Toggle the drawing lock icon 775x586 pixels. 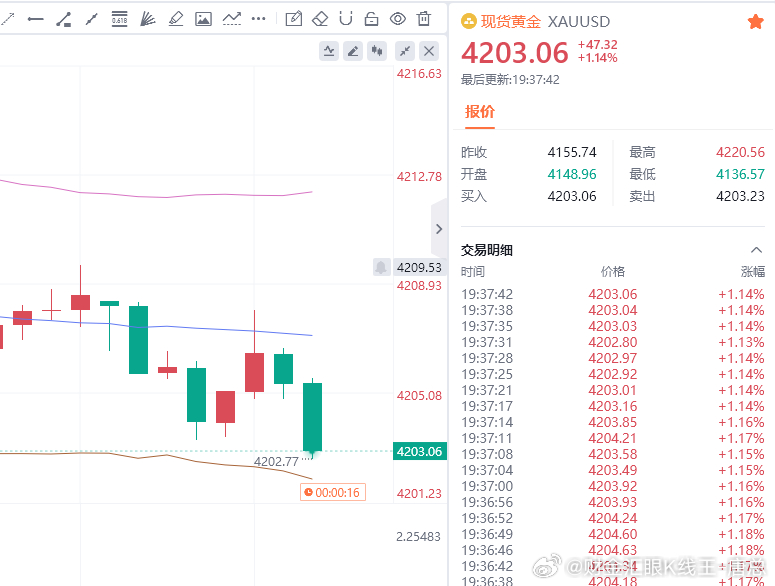point(371,19)
